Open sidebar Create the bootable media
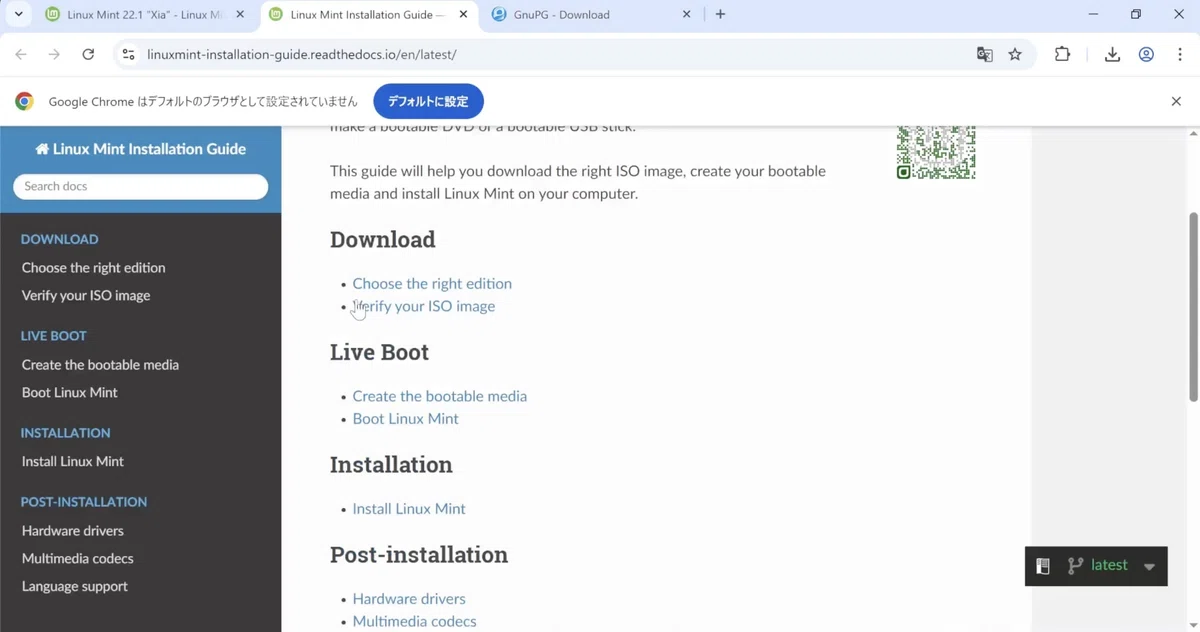Screen dimensions: 1200x632 pos(101,365)
